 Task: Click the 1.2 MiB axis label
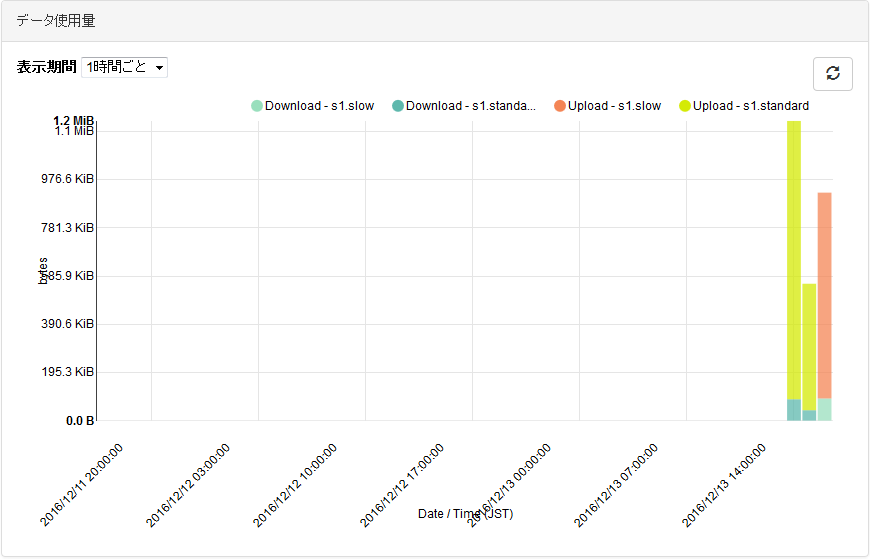[73, 120]
